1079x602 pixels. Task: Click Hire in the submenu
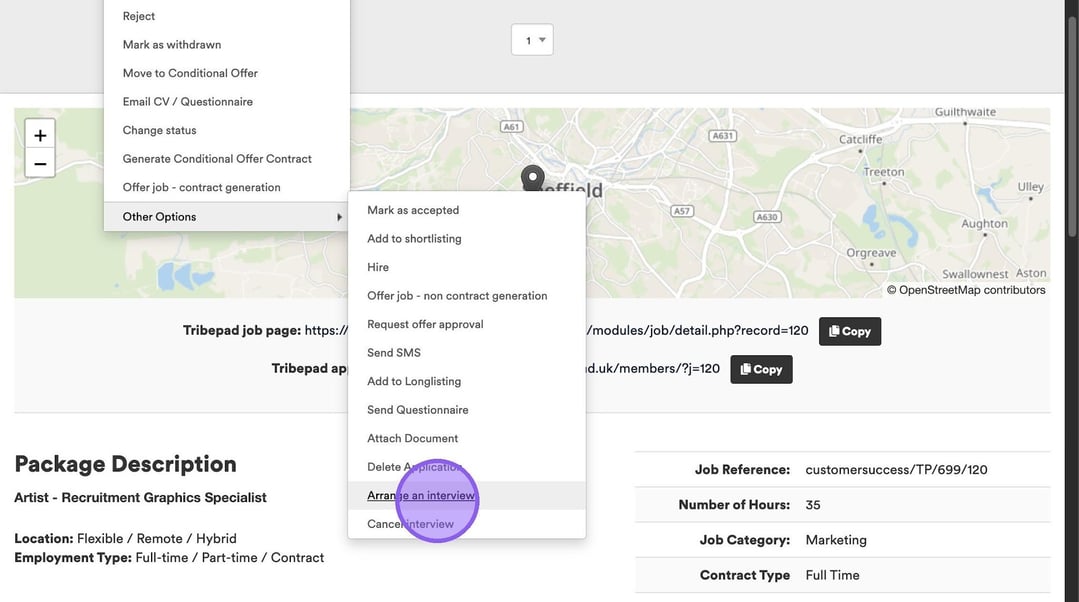tap(378, 267)
